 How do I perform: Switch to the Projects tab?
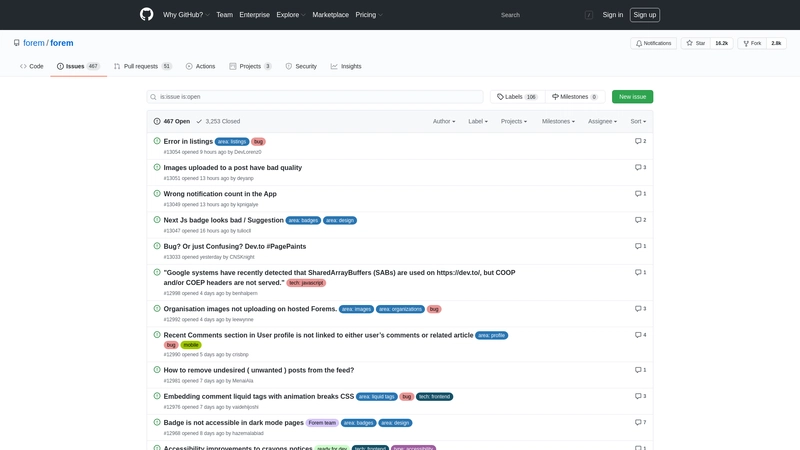pos(250,66)
